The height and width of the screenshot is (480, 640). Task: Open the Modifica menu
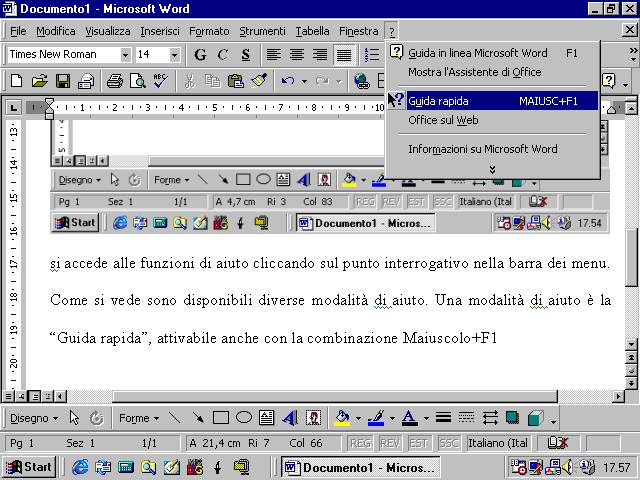pyautogui.click(x=56, y=31)
